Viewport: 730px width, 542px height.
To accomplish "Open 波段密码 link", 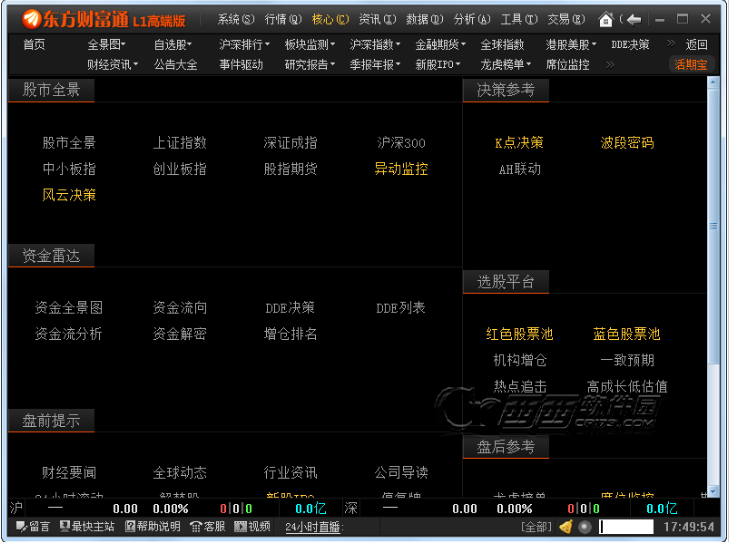I will click(627, 143).
